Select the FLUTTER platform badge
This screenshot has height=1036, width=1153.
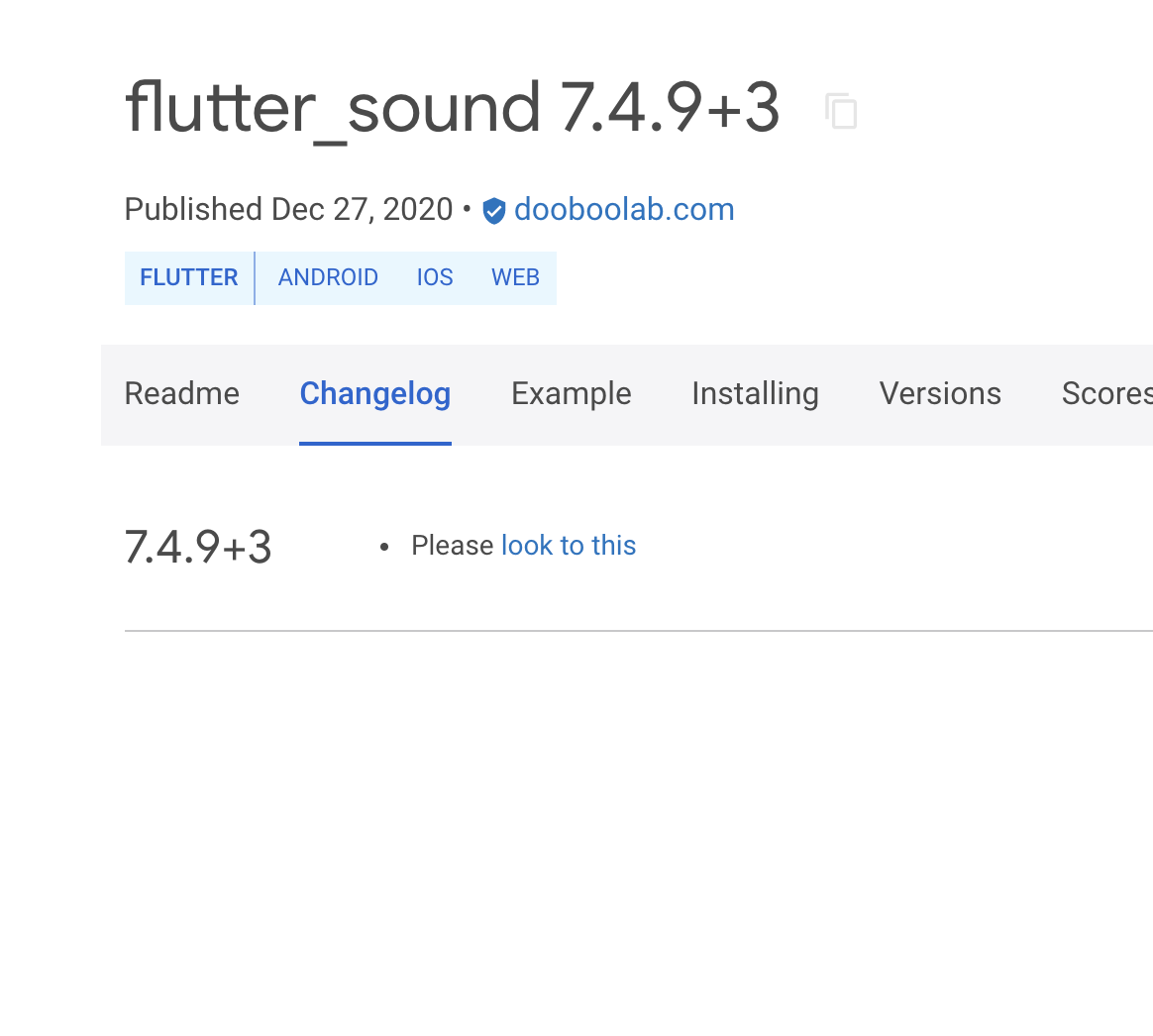tap(188, 277)
